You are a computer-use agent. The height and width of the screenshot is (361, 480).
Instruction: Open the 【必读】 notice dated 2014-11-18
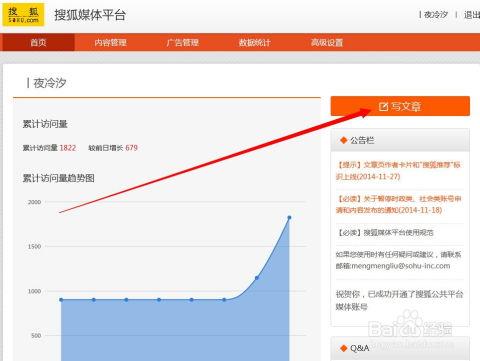(399, 204)
